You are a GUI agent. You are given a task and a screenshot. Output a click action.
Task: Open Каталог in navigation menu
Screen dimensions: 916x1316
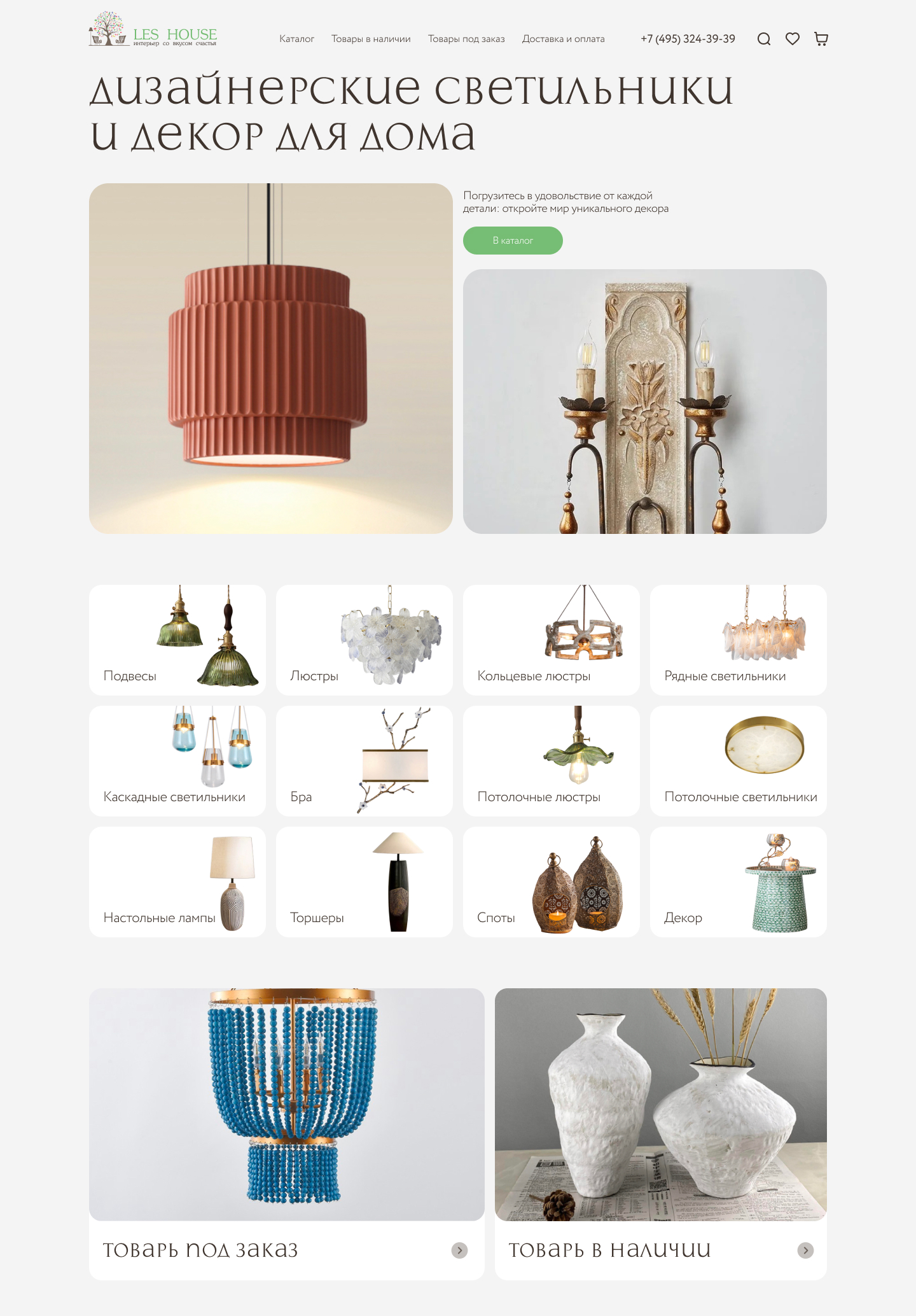296,39
